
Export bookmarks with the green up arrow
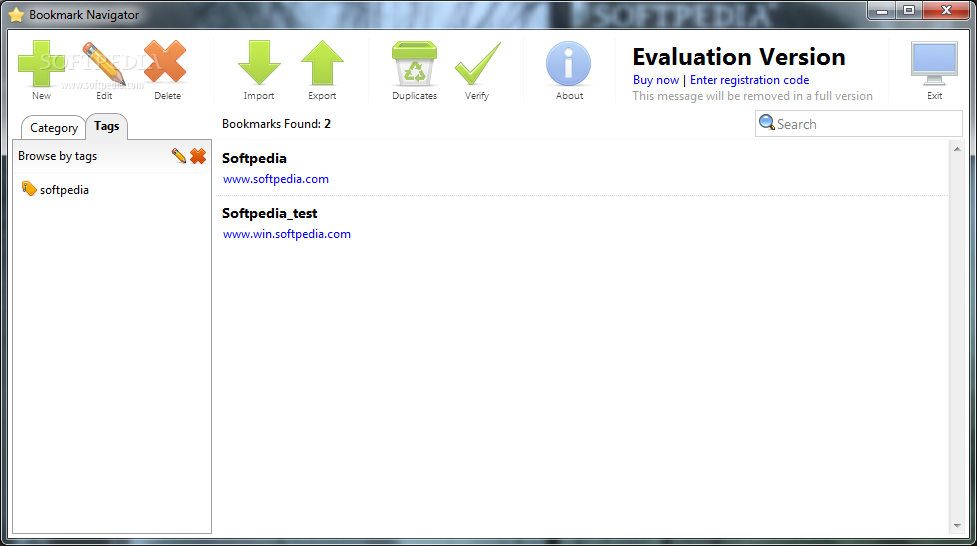322,63
